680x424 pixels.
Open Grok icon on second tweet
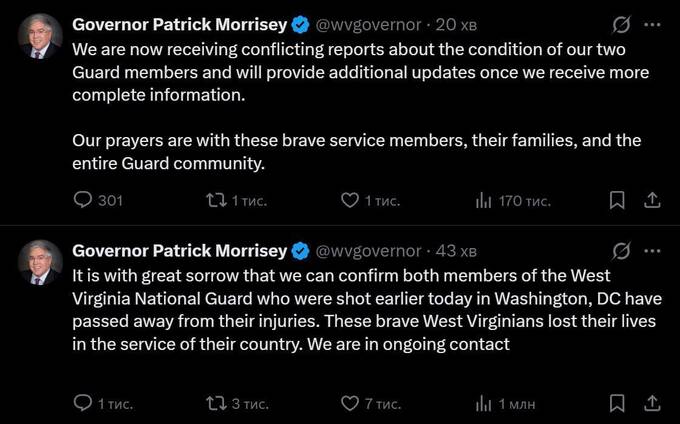click(620, 250)
